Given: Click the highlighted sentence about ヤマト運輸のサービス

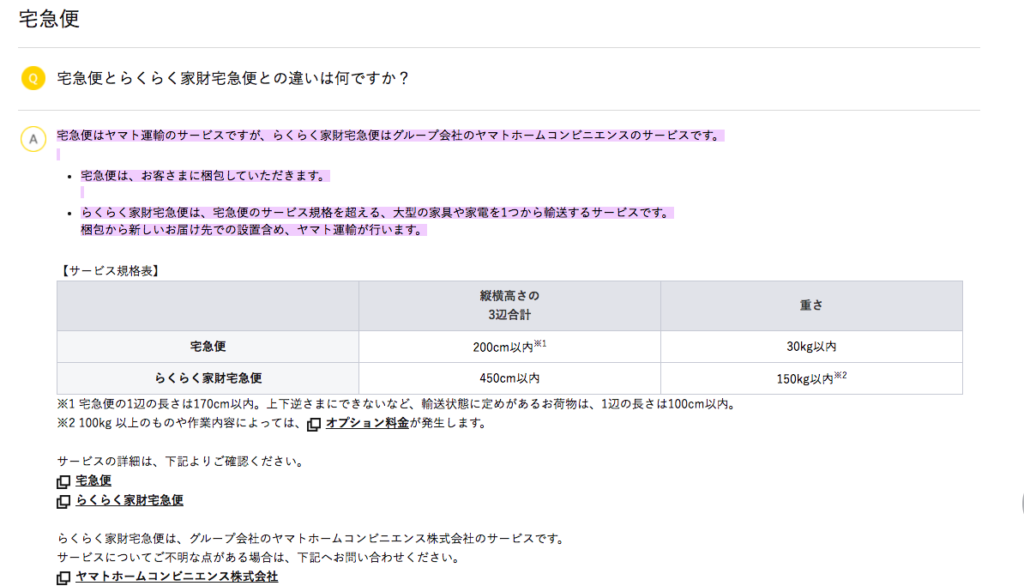Looking at the screenshot, I should coord(390,135).
